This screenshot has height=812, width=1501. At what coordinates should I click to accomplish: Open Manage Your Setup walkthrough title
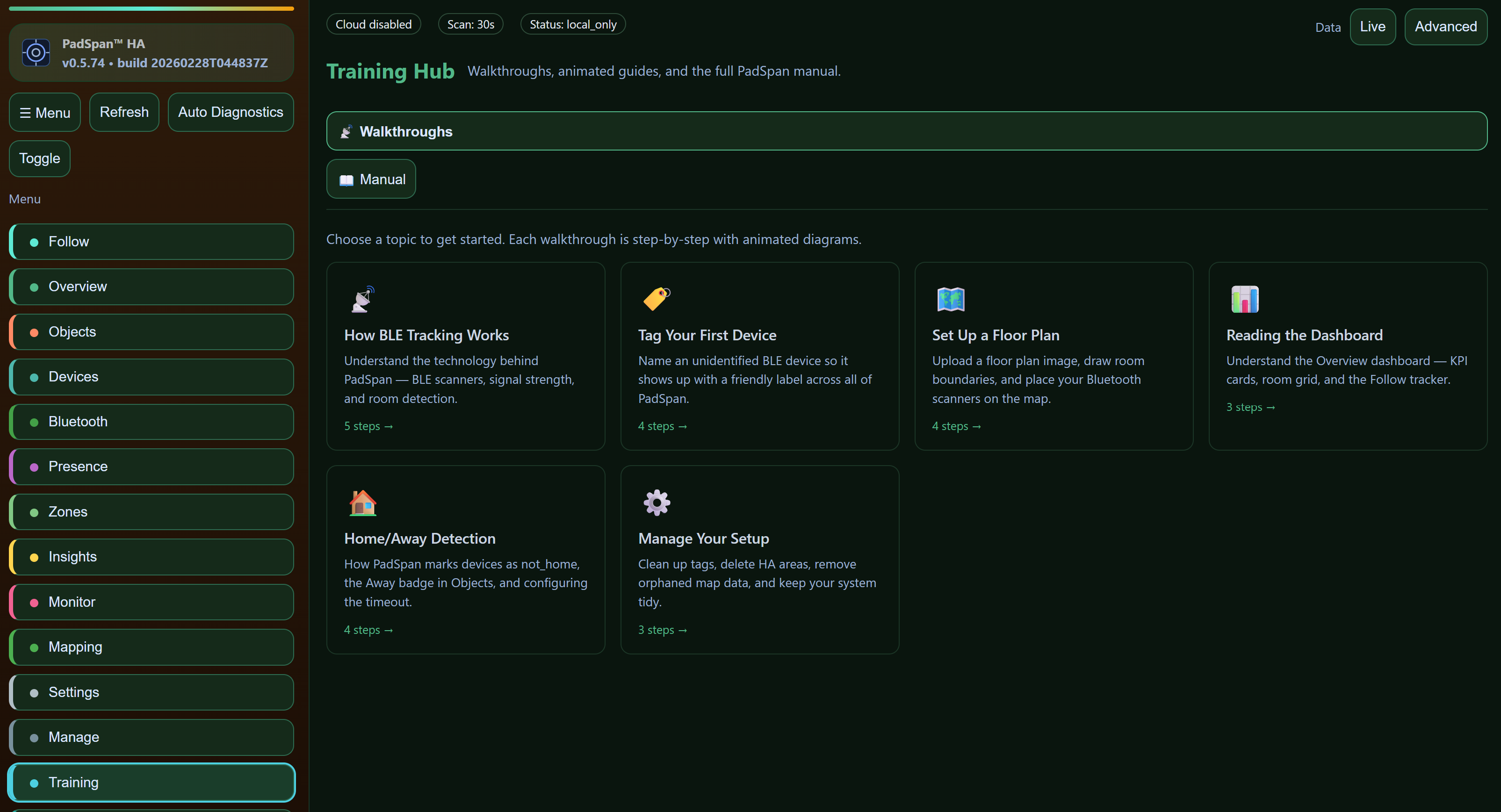[x=703, y=539]
